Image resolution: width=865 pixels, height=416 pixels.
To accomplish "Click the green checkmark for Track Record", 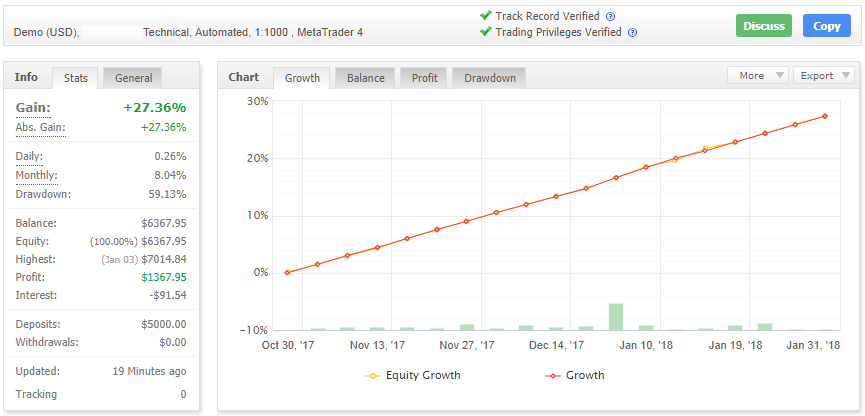I will tap(485, 16).
